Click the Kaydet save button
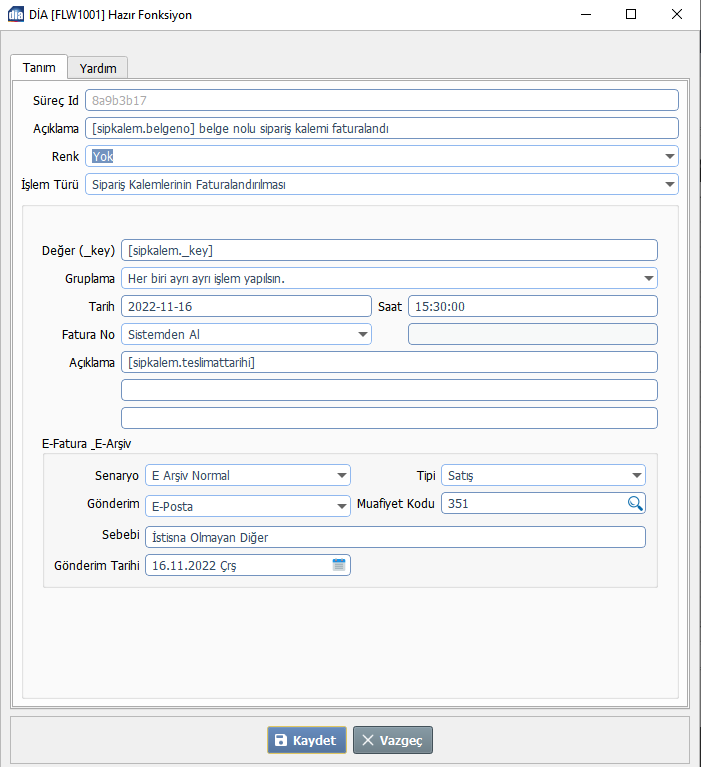 click(x=307, y=740)
